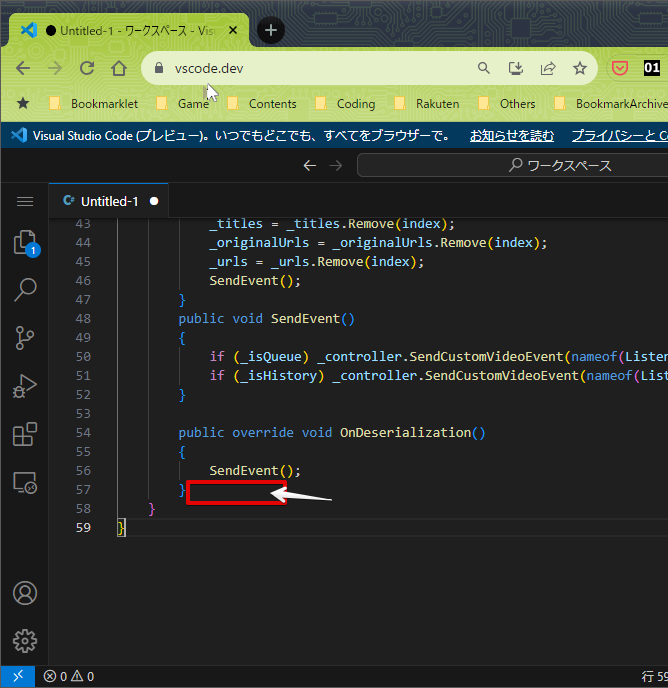Click the remote window status bar button
668x688 pixels.
click(x=17, y=677)
